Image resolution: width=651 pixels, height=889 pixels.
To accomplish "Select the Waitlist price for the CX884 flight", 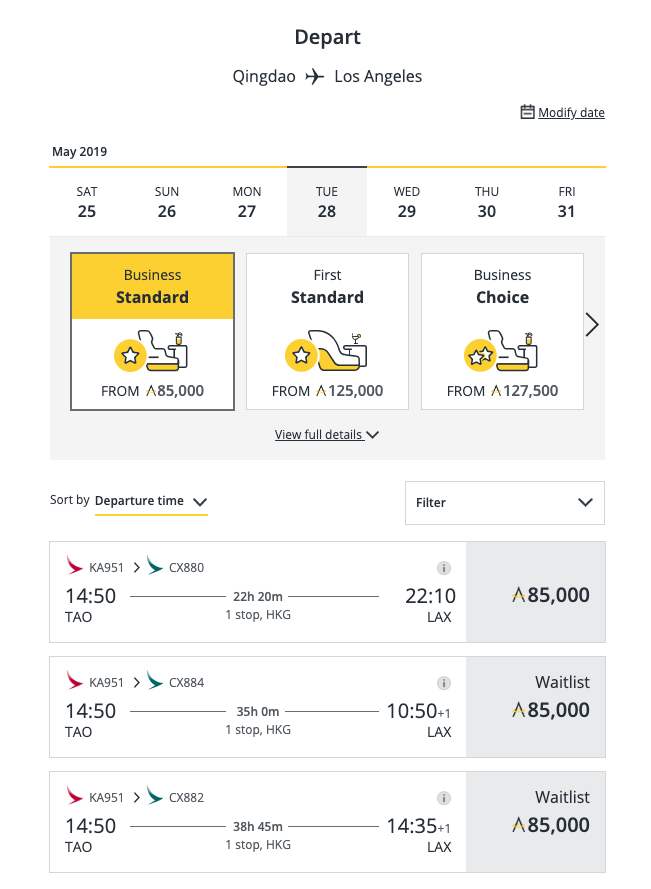I will pos(536,707).
